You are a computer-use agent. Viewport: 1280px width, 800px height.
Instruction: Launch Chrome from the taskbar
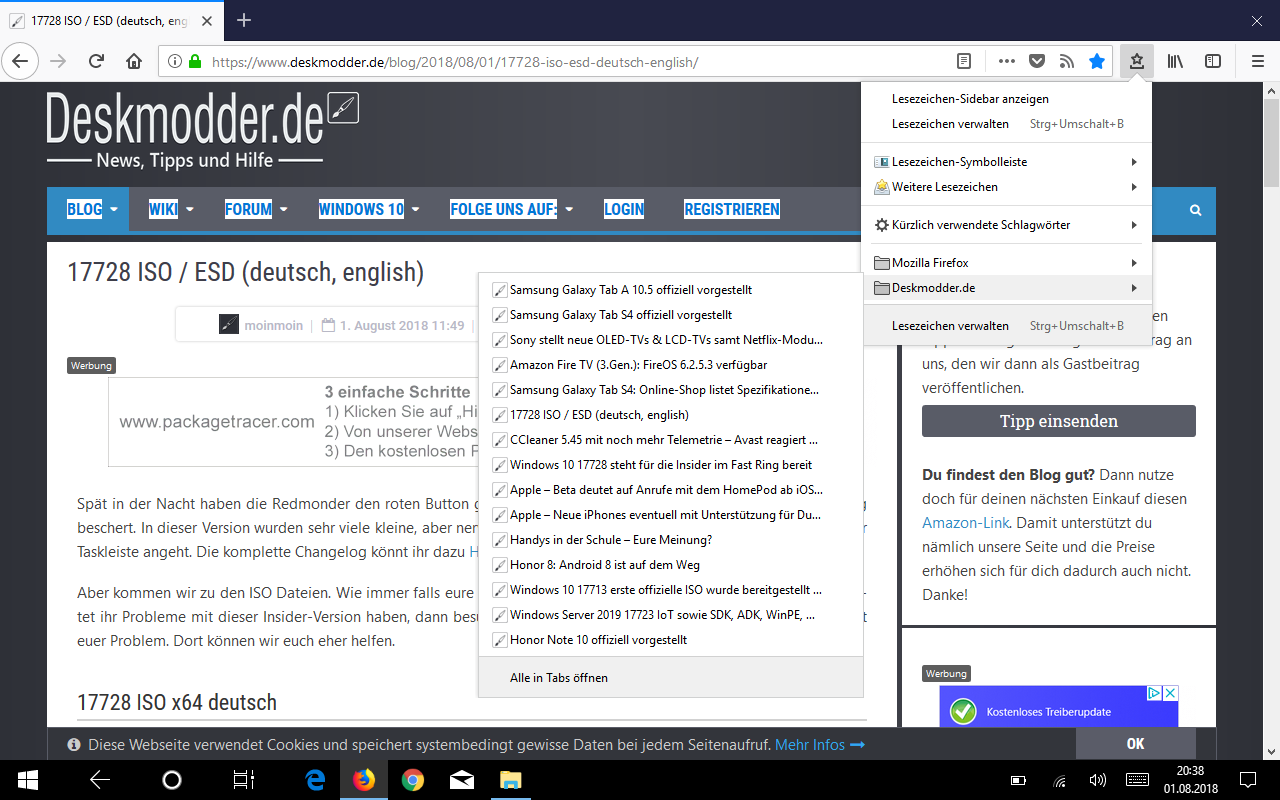tap(412, 780)
